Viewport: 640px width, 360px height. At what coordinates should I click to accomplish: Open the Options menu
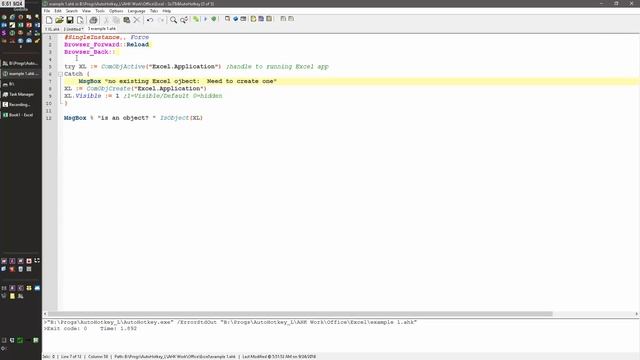pyautogui.click(x=116, y=11)
